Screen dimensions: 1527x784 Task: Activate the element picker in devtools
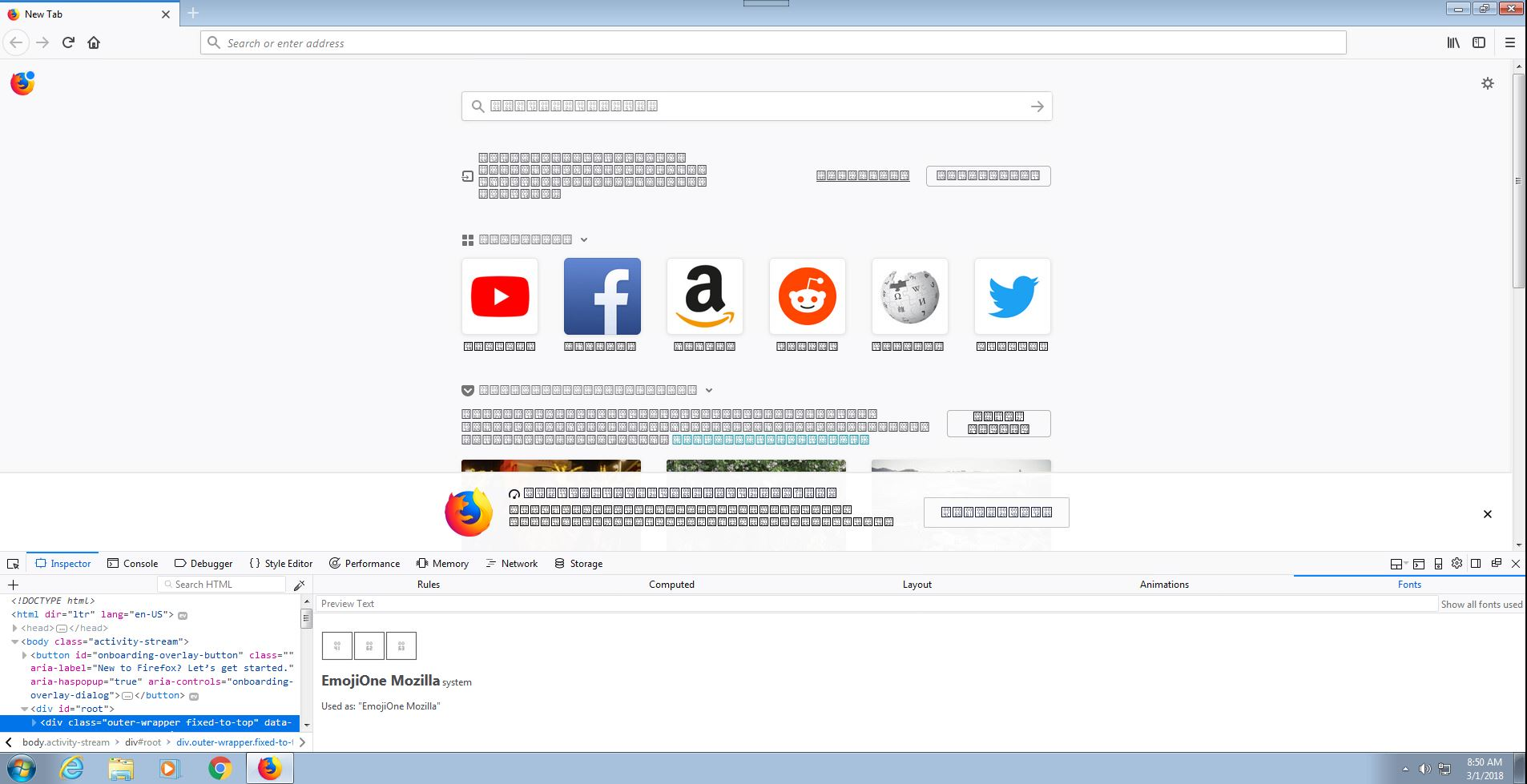[13, 564]
